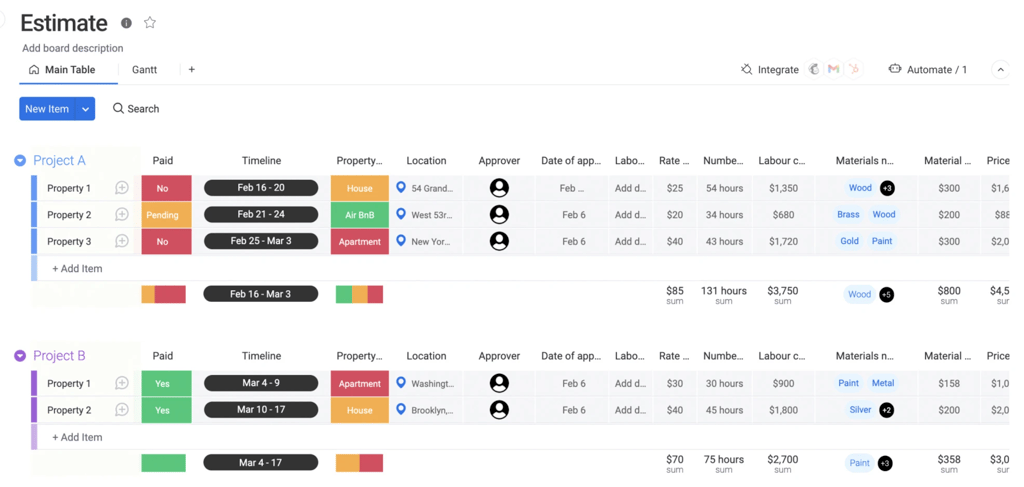This screenshot has height=487, width=1024.
Task: Change the Pending paid status for Property 2
Action: [x=162, y=215]
